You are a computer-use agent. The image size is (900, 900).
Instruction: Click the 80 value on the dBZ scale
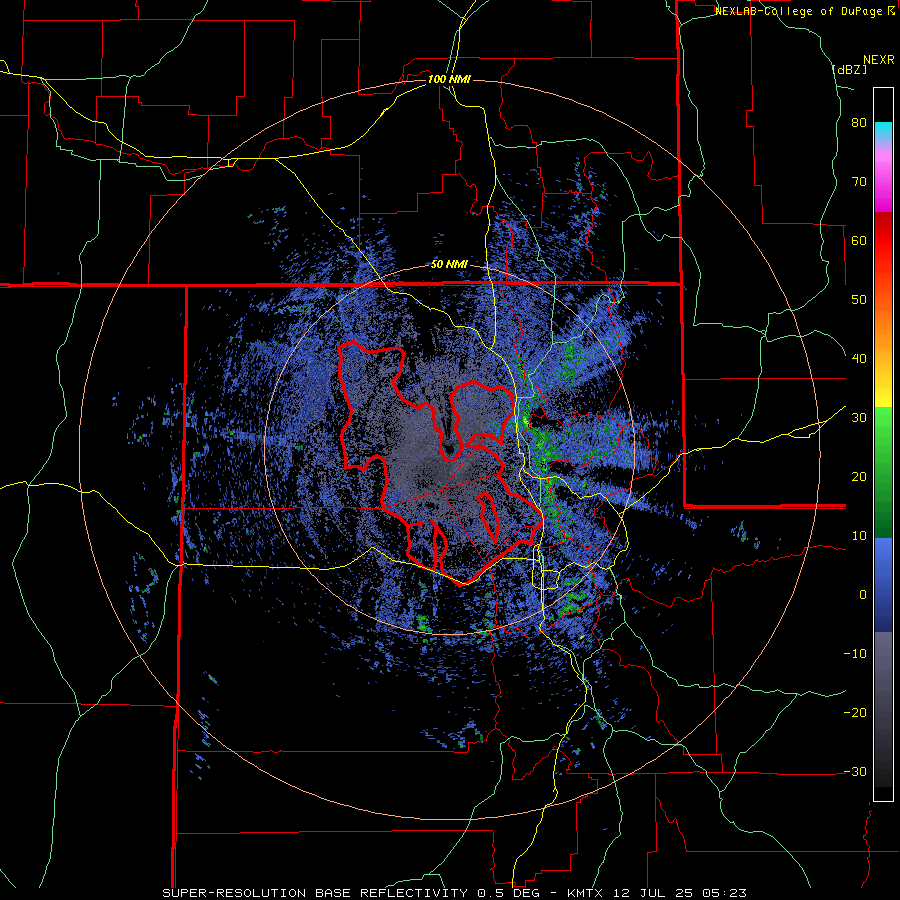tap(859, 123)
